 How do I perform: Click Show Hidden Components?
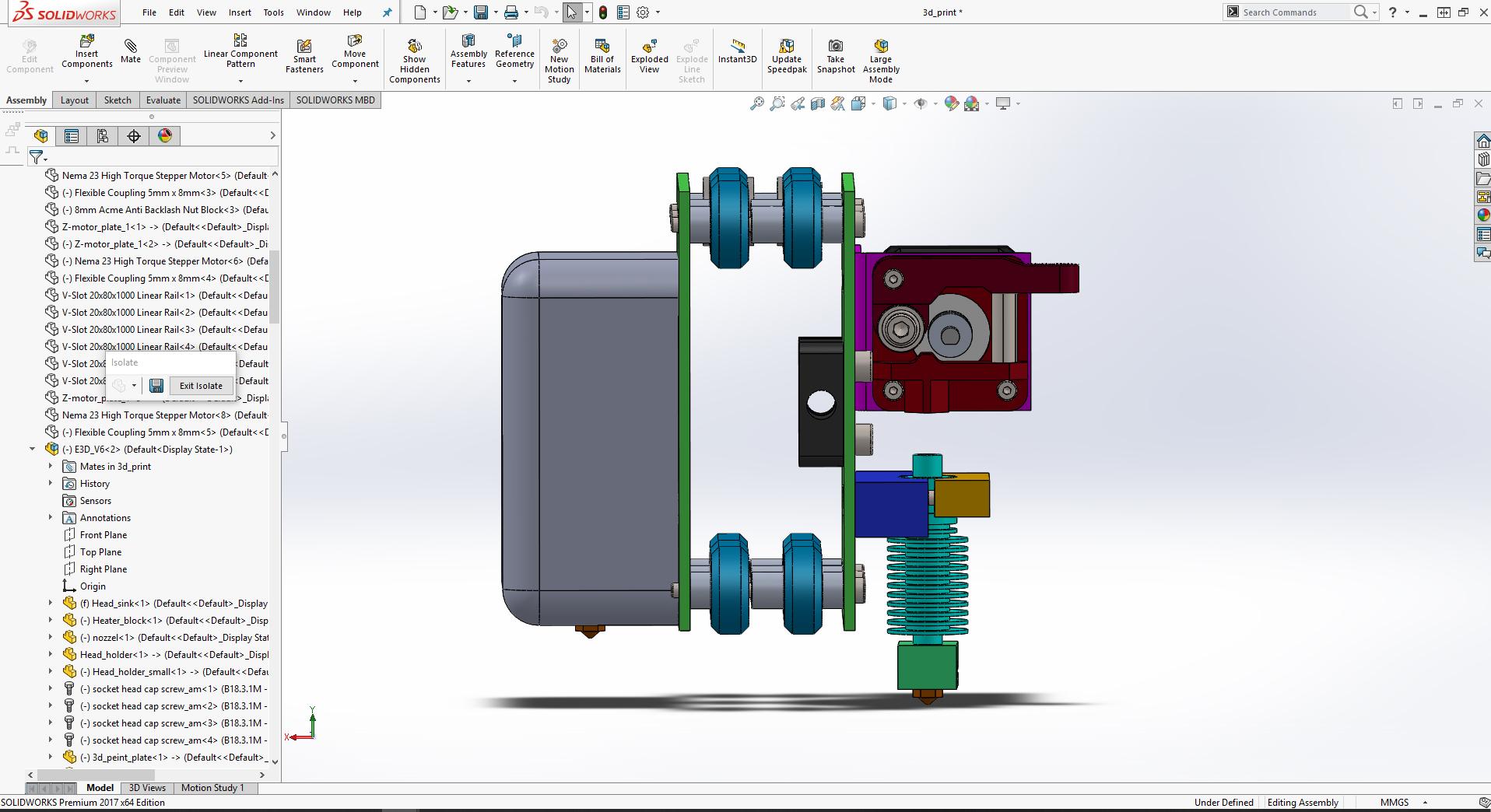click(x=415, y=60)
